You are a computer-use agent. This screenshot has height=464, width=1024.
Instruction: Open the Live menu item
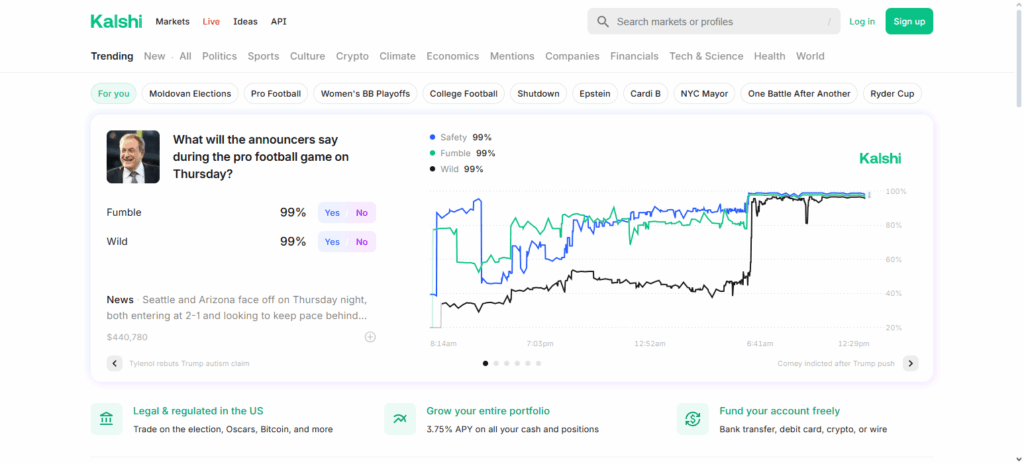click(211, 21)
